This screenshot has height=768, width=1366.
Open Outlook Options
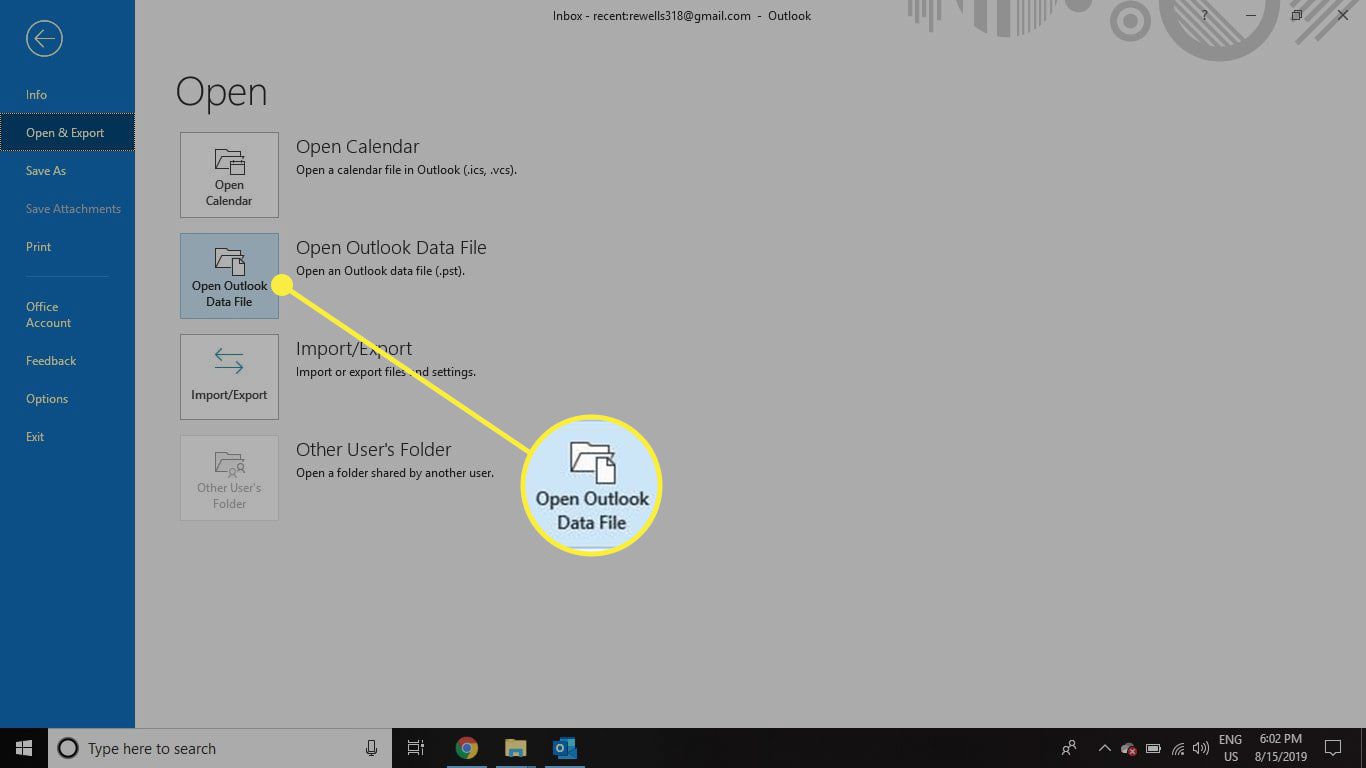click(x=47, y=399)
